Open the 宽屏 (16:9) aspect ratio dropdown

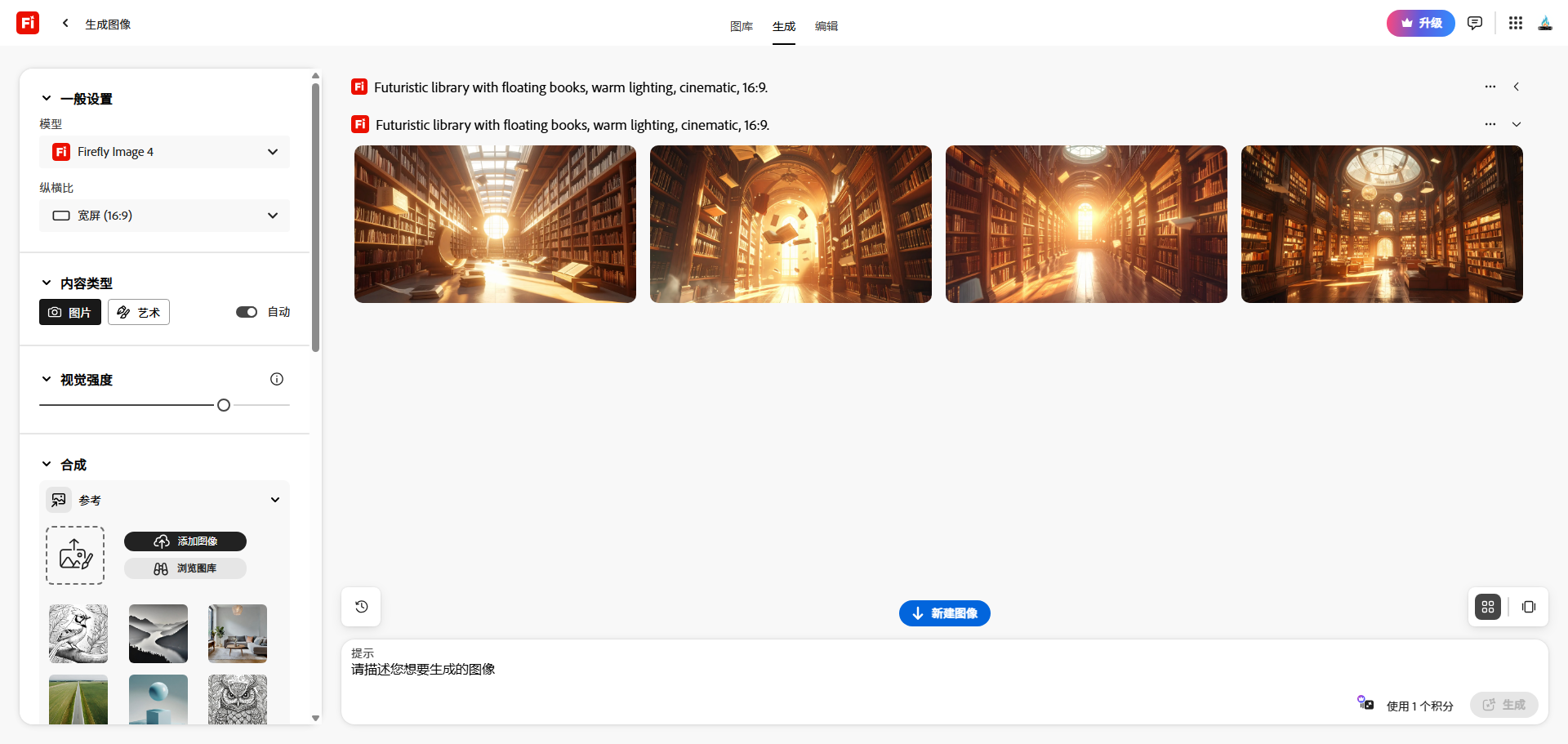pos(165,216)
